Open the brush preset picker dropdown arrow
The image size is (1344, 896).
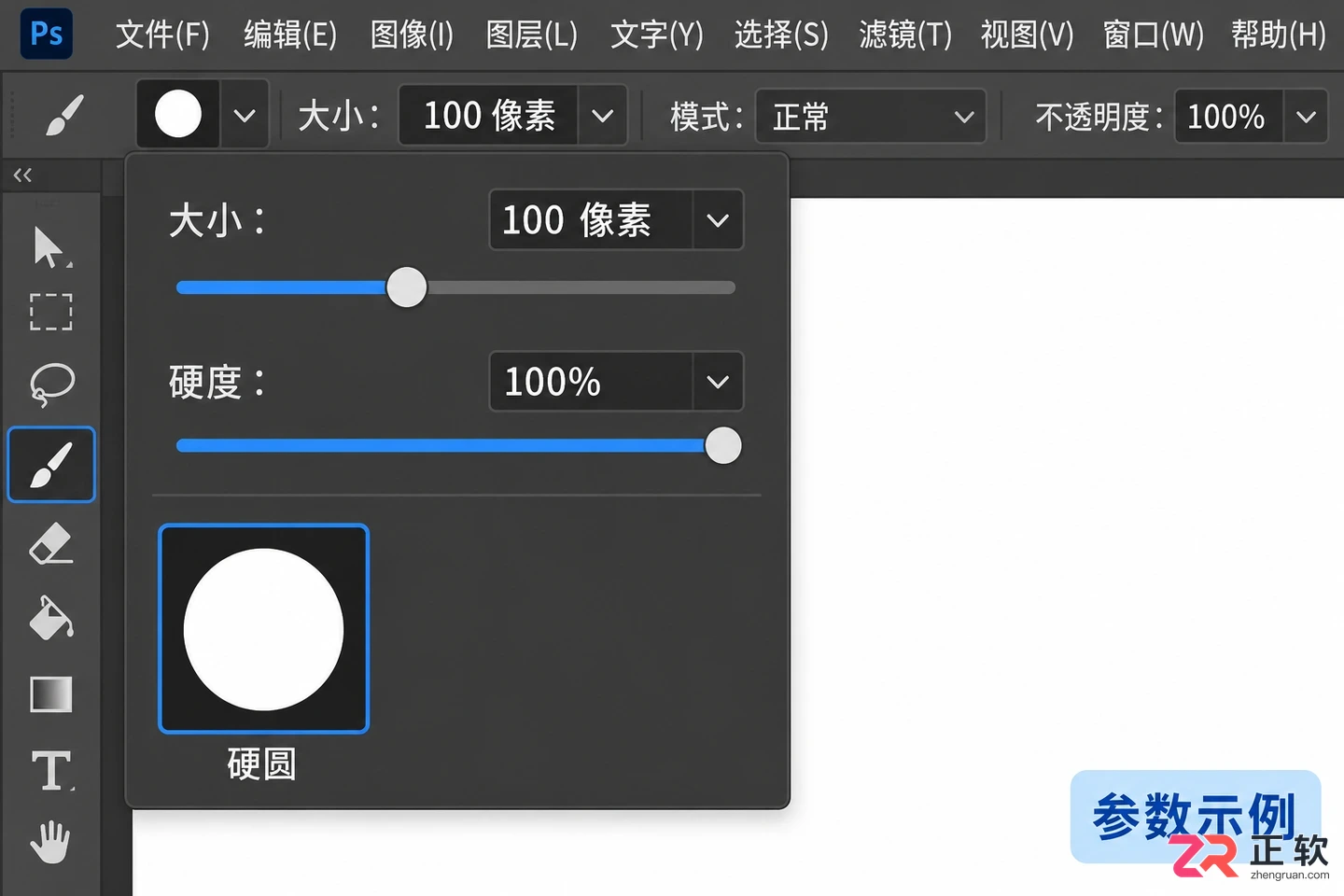pos(245,116)
